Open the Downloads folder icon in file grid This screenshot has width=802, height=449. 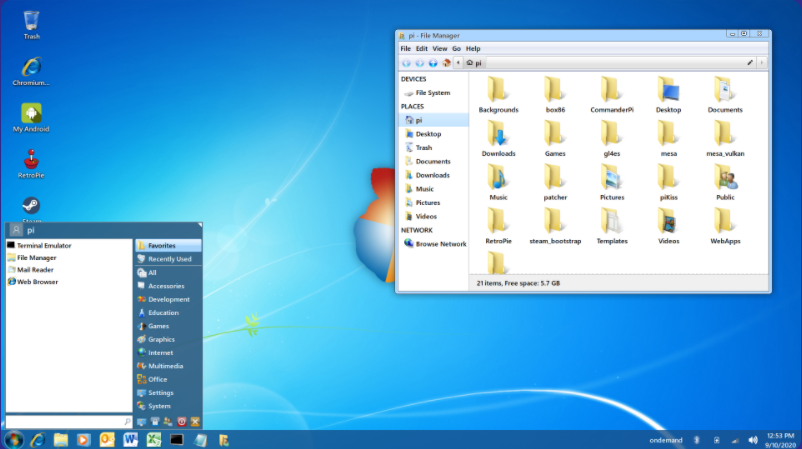tap(498, 135)
